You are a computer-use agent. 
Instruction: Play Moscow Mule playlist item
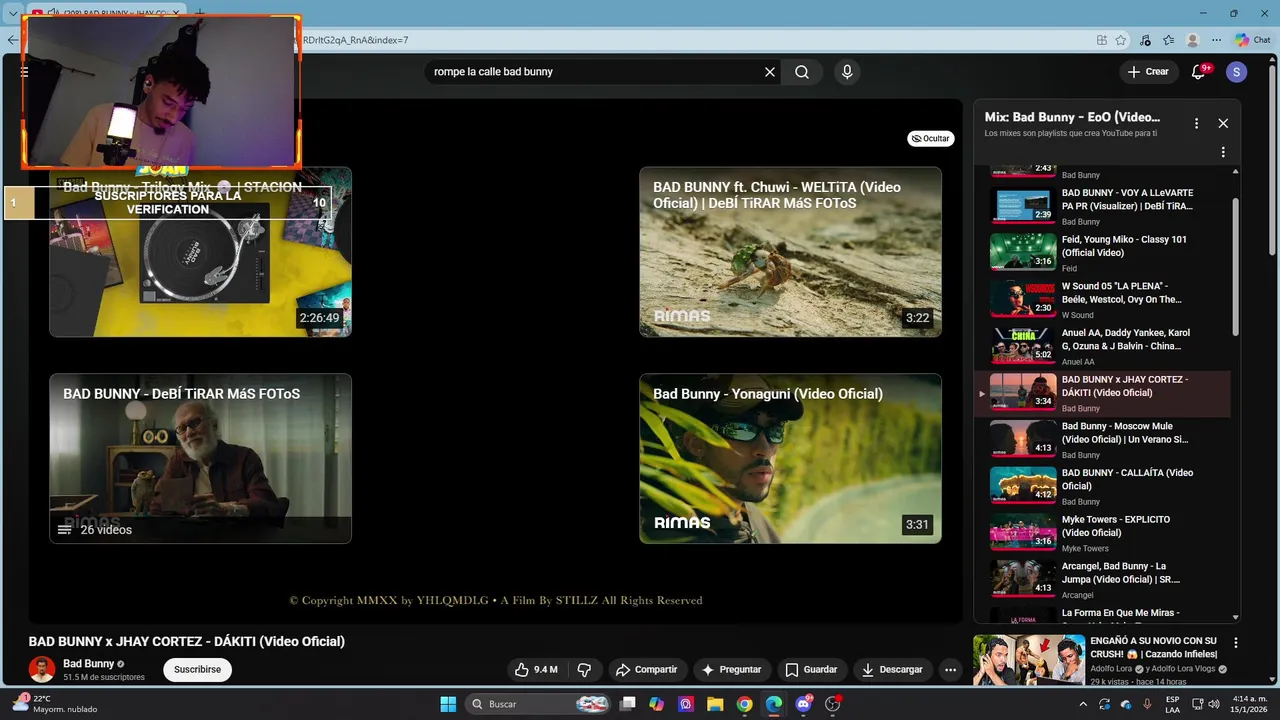pos(1102,440)
